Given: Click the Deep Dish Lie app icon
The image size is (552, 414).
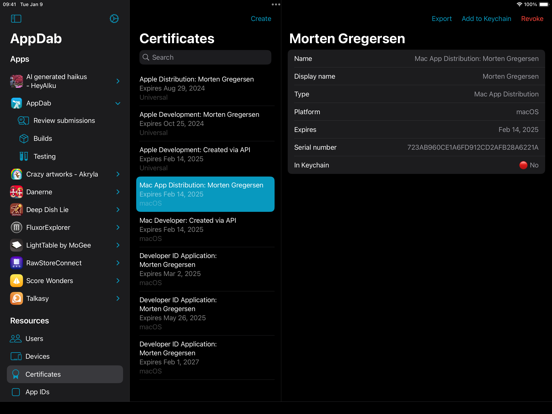Looking at the screenshot, I should tap(17, 210).
